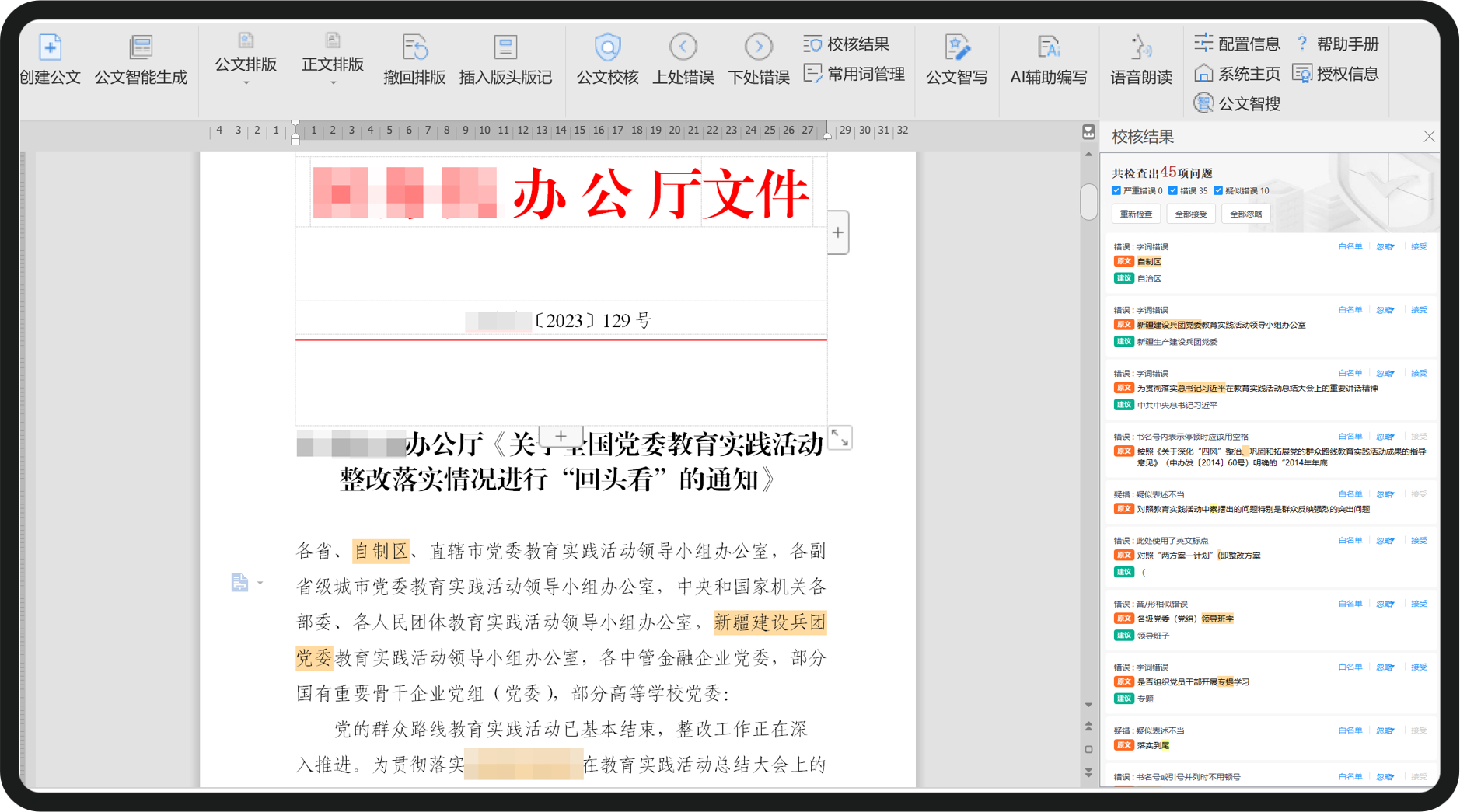Click the 创建公文 (create document) icon
This screenshot has height=812, width=1460.
[50, 48]
